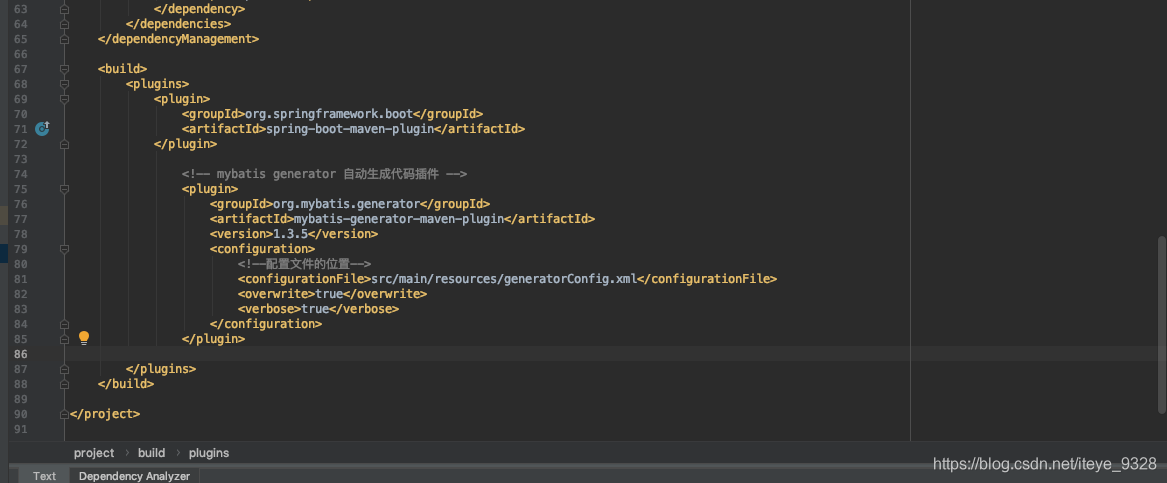The width and height of the screenshot is (1167, 483).
Task: Click the closing </dependencyManagement> tag
Action: [x=179, y=39]
